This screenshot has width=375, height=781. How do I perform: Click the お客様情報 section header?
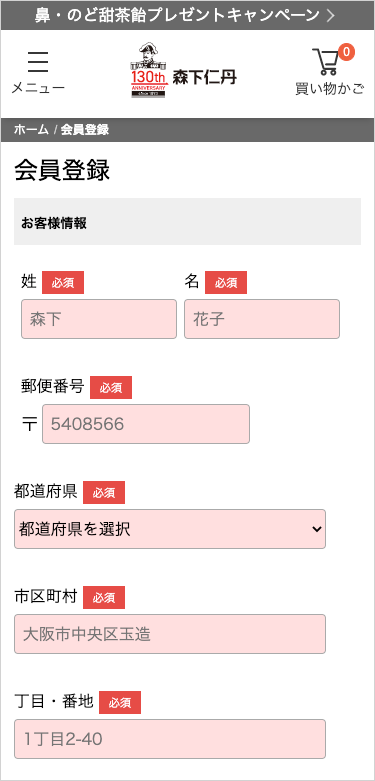click(187, 222)
